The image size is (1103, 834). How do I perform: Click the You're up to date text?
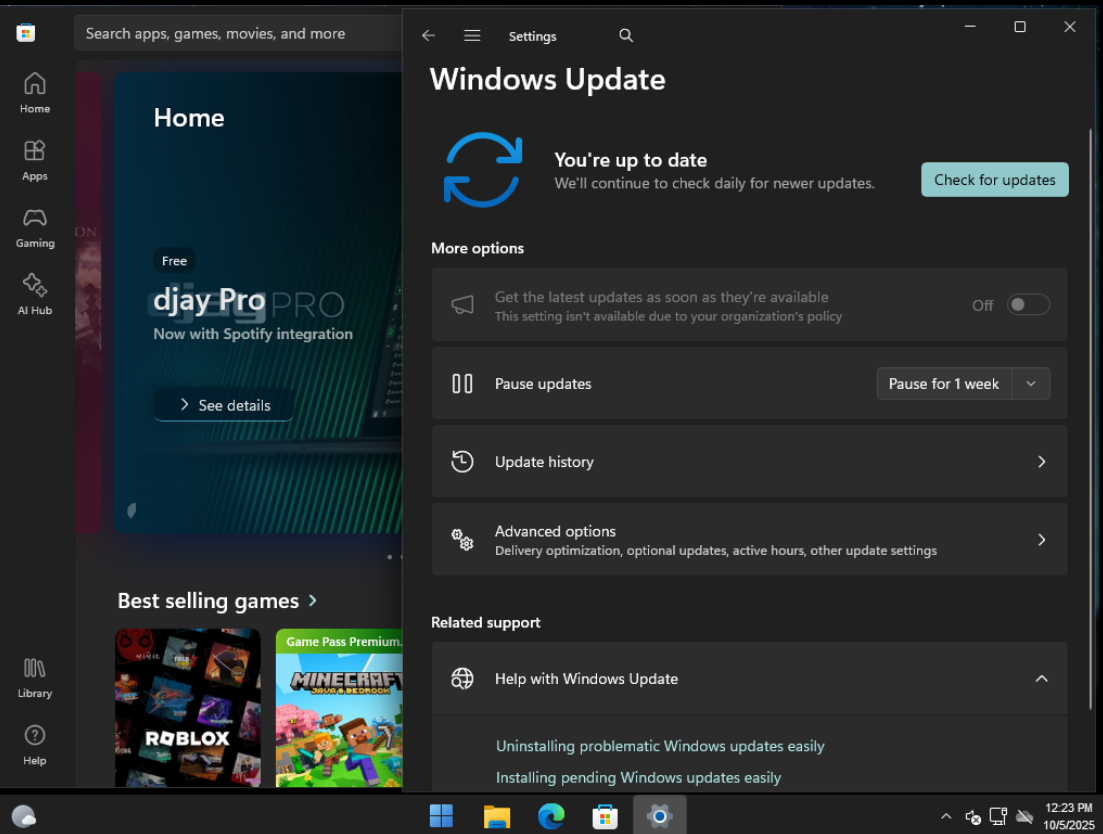(630, 160)
